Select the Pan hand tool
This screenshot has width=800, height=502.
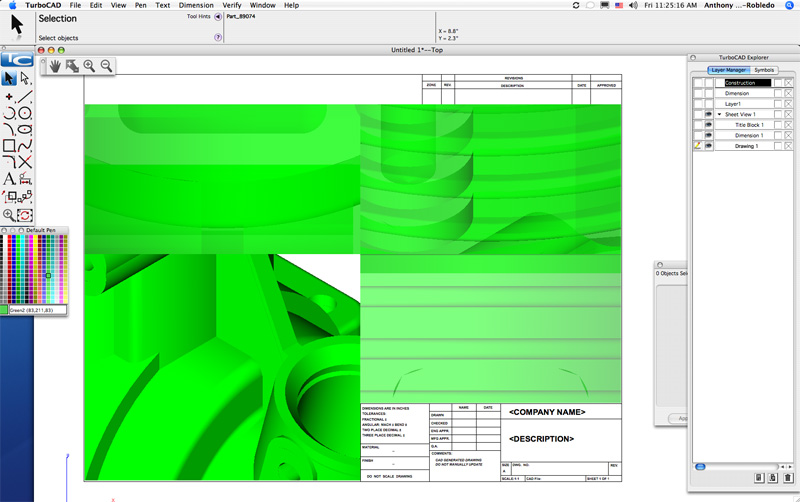point(57,66)
